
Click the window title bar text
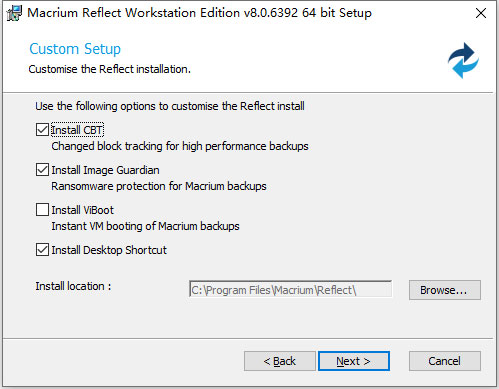(x=199, y=13)
